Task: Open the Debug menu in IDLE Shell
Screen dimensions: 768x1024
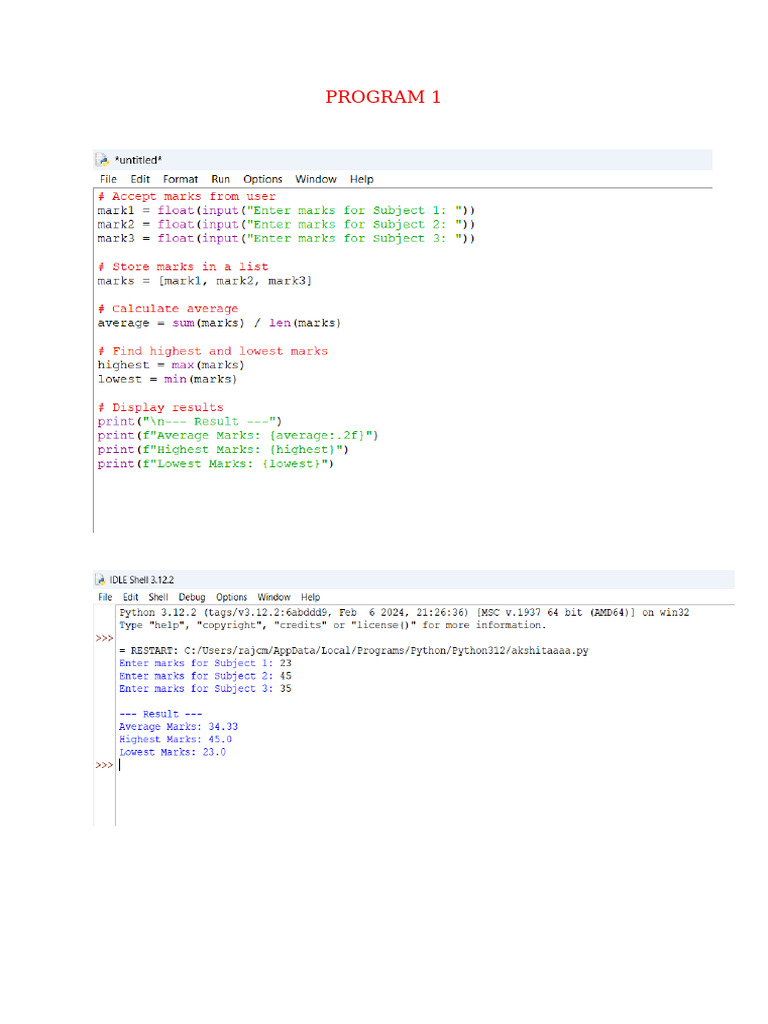Action: click(192, 597)
